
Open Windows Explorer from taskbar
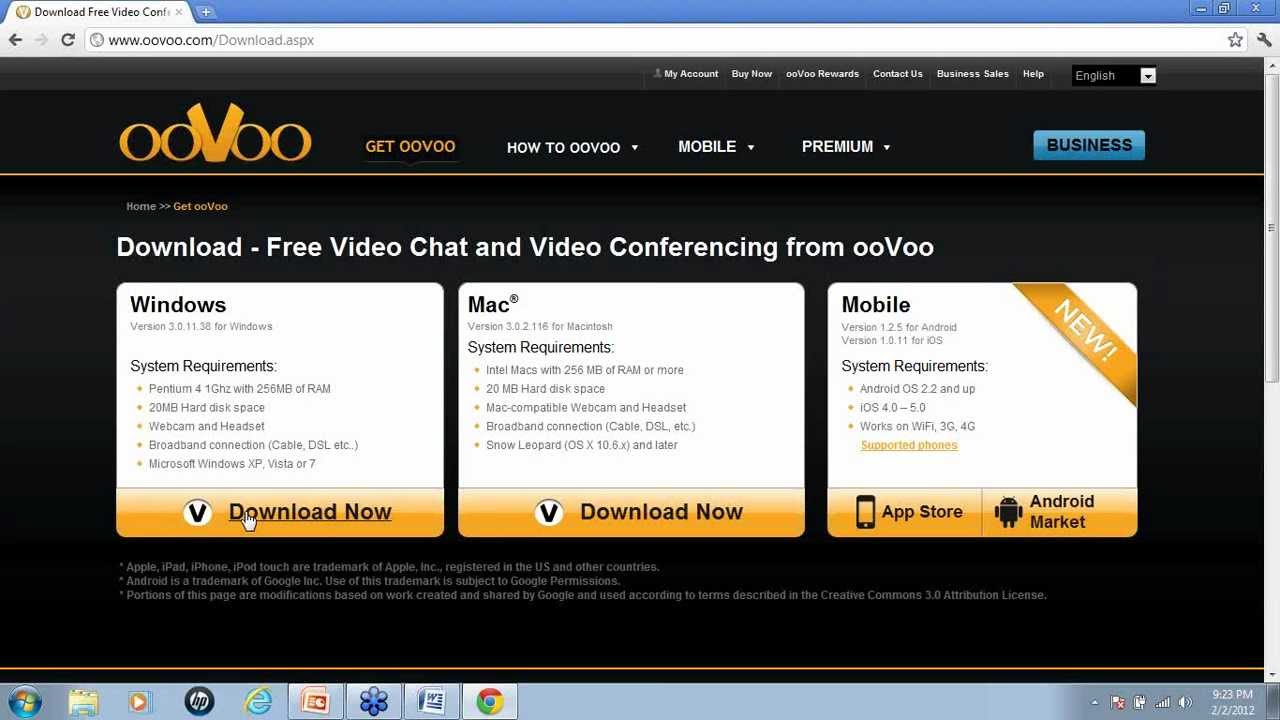click(83, 702)
